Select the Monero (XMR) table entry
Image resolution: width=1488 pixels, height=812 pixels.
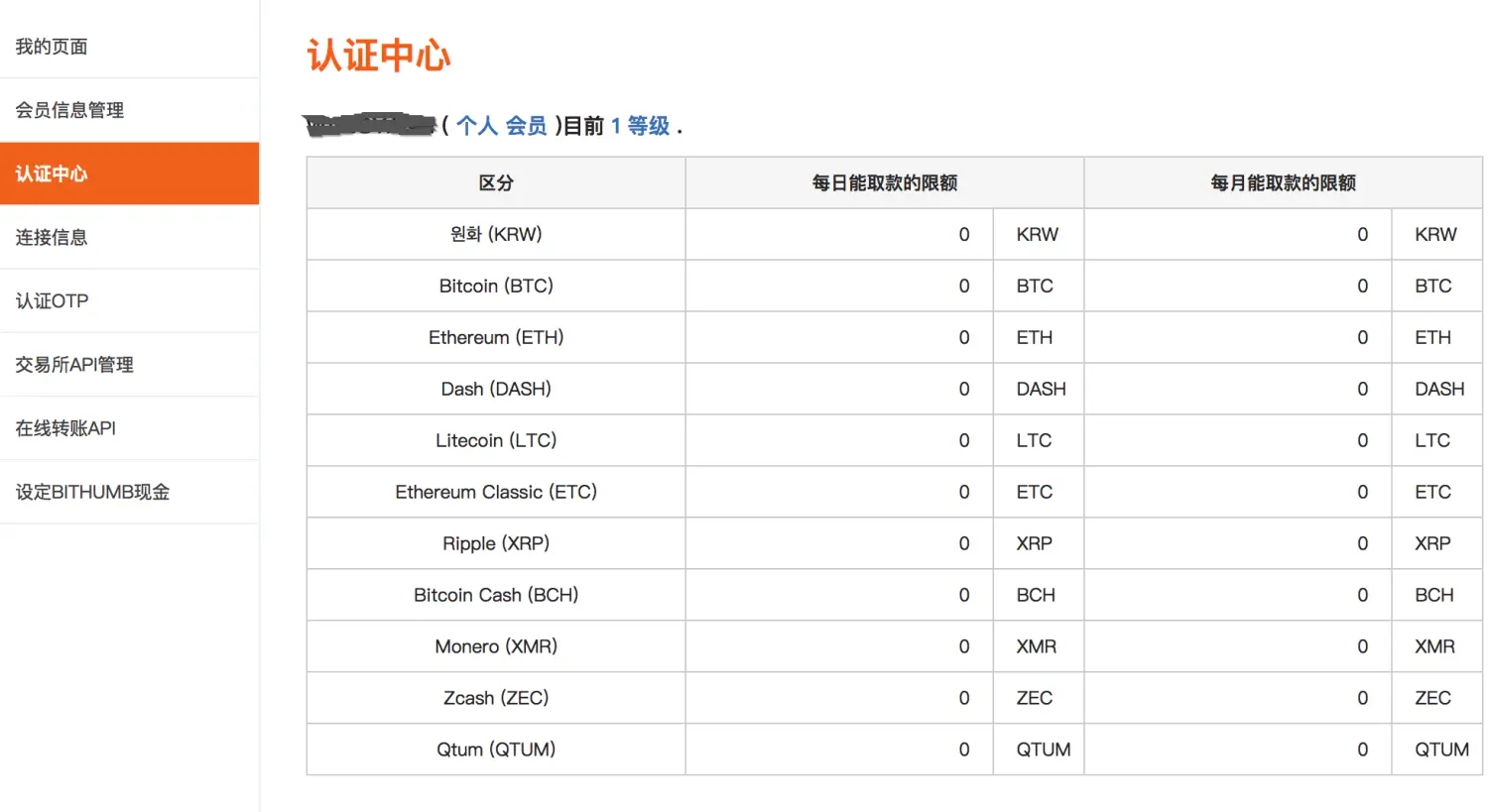pyautogui.click(x=495, y=646)
